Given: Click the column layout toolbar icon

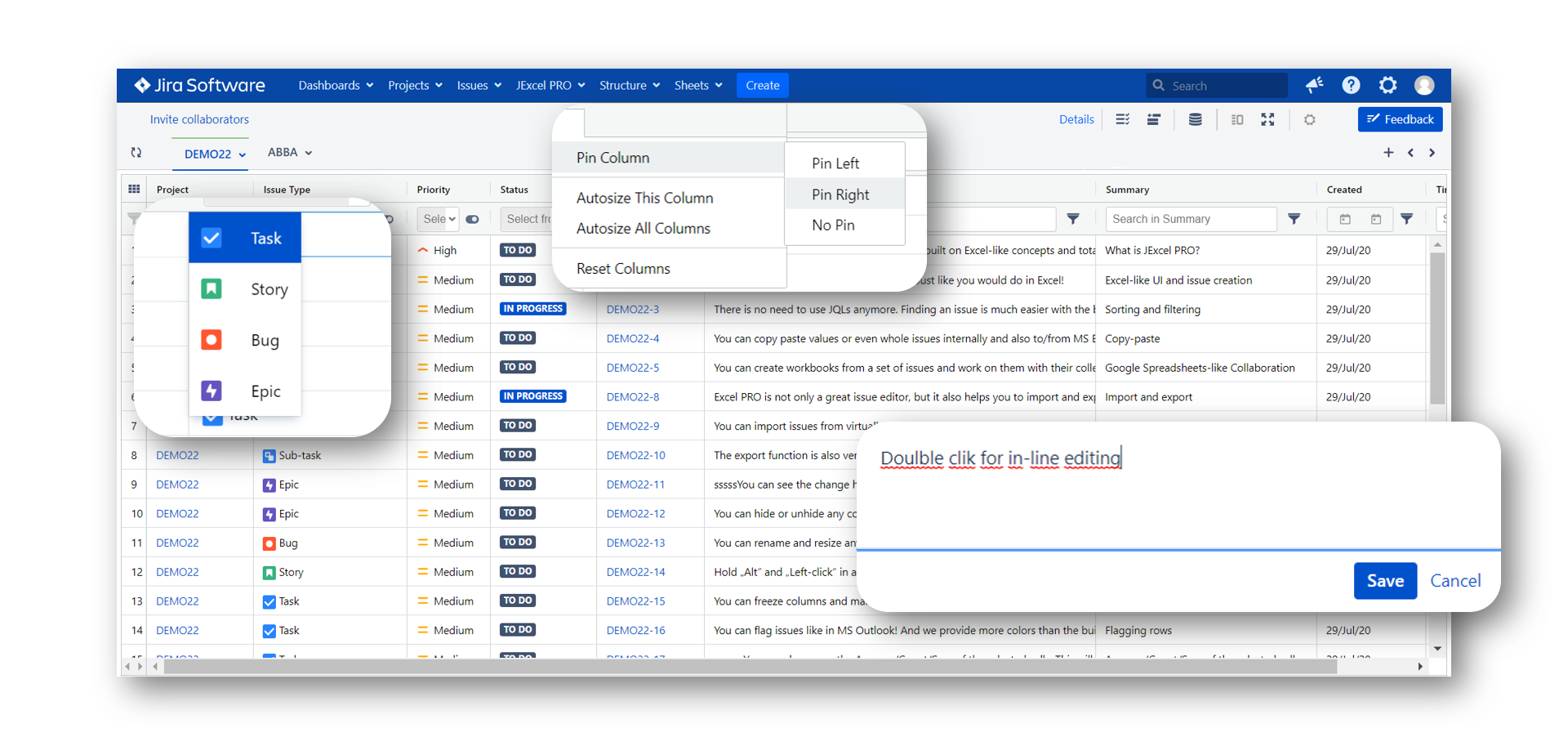Looking at the screenshot, I should point(1237,119).
